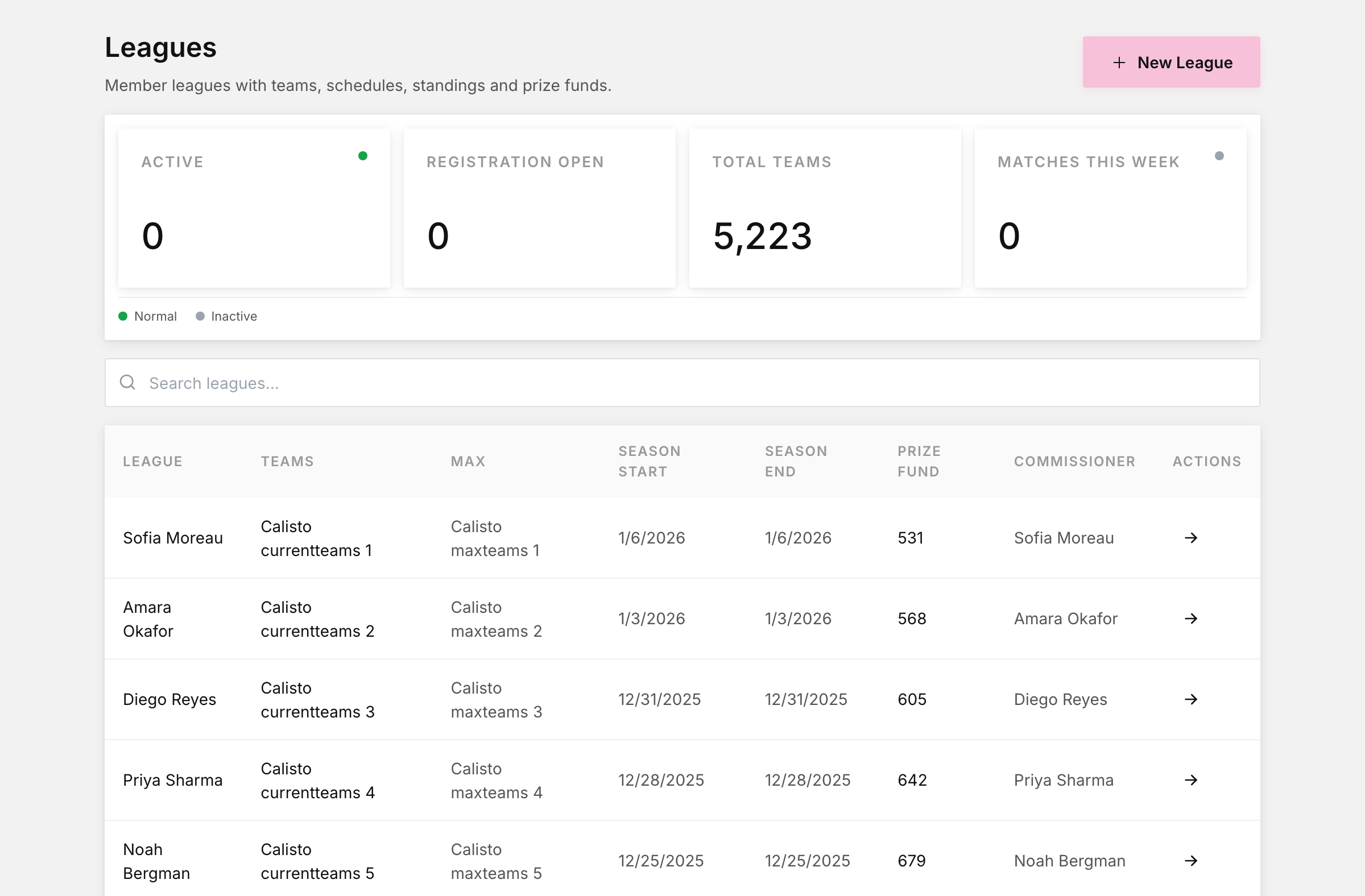The width and height of the screenshot is (1365, 896).
Task: Click Calisto maxteams 4 cell
Action: click(496, 781)
